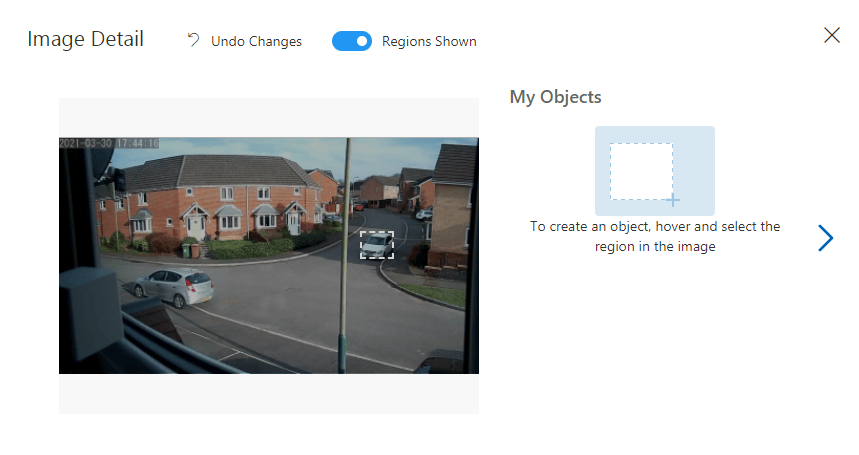This screenshot has width=859, height=455.
Task: Click the create an object instruction text
Action: tap(655, 237)
